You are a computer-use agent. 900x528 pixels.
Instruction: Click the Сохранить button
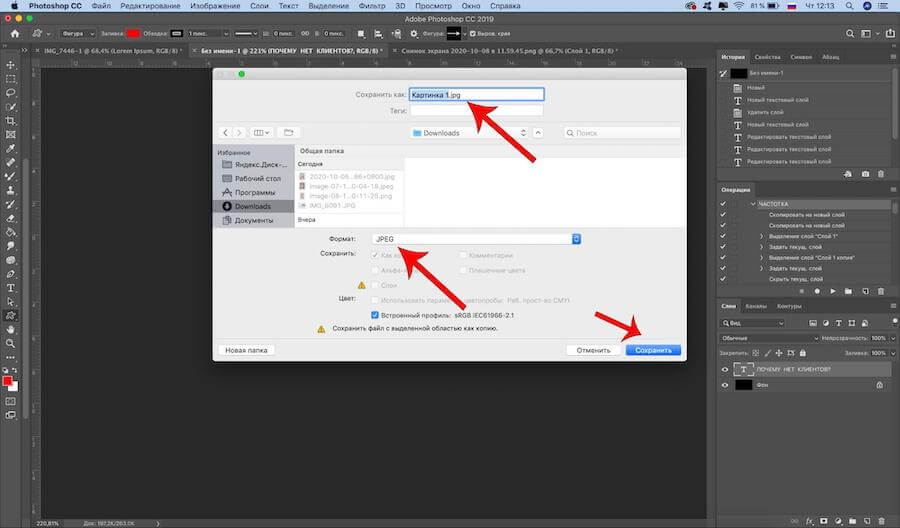pos(653,351)
